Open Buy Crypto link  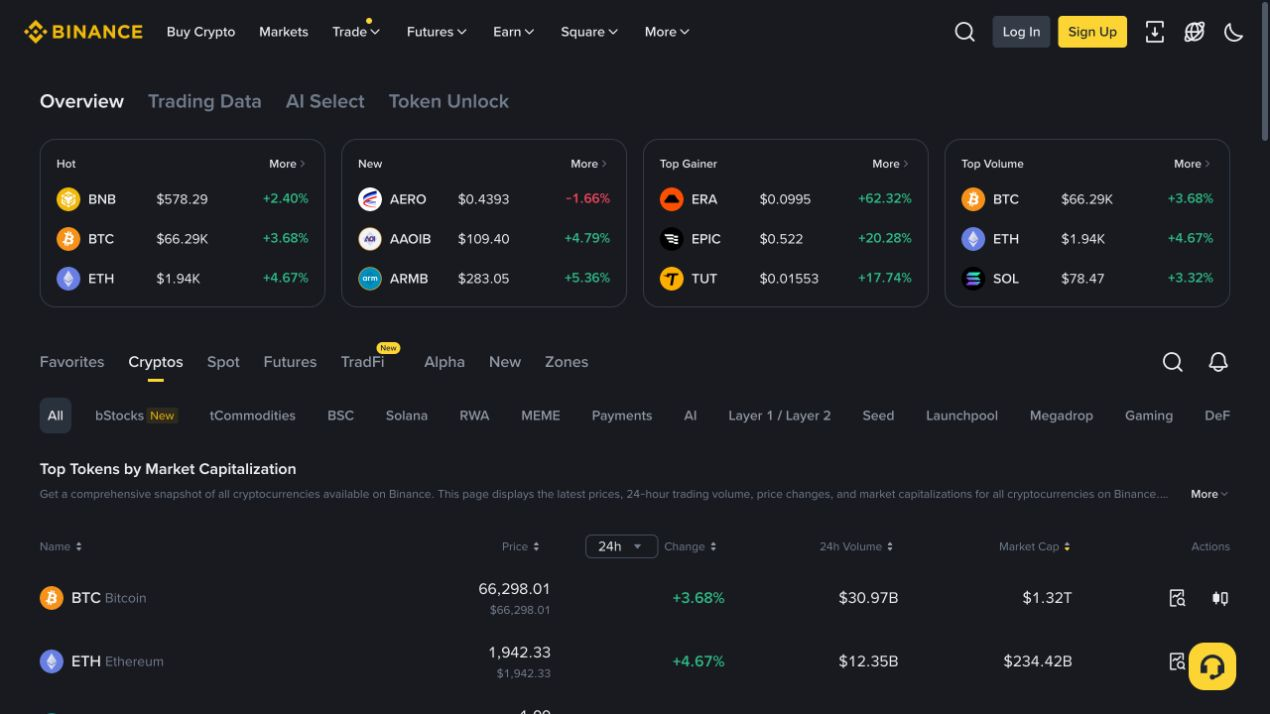point(201,32)
